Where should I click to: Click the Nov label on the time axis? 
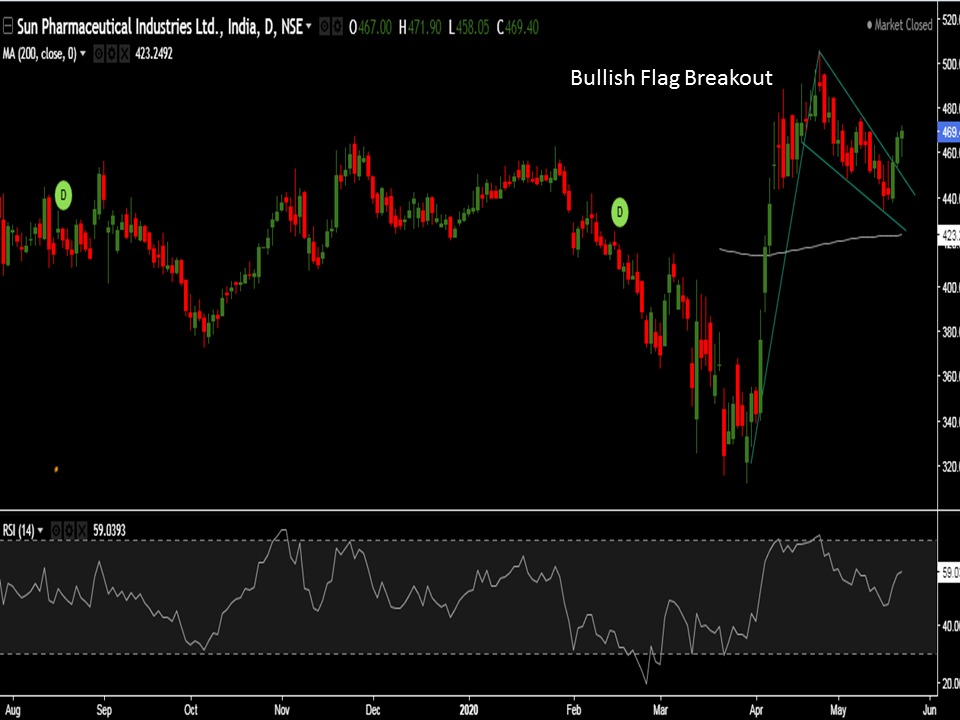(x=282, y=710)
